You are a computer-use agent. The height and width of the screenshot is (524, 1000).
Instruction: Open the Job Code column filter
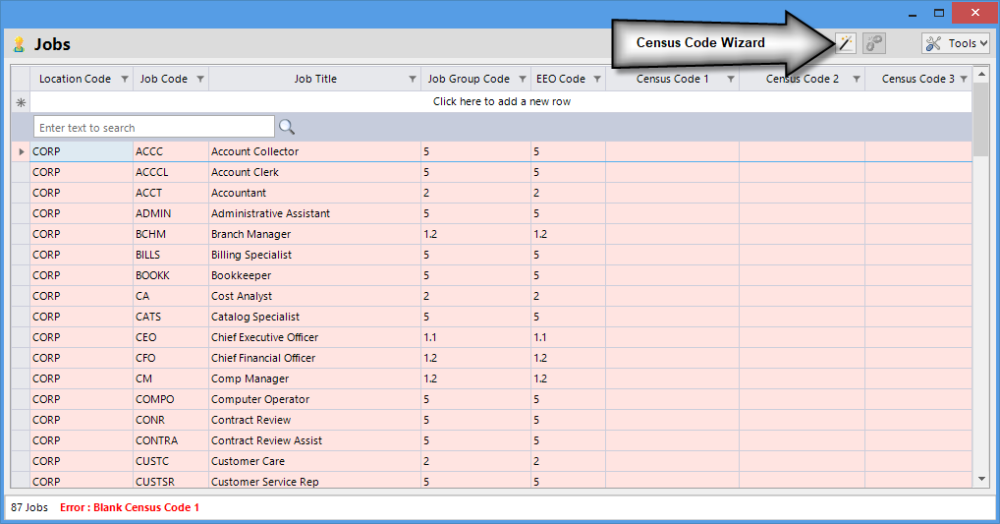(200, 79)
